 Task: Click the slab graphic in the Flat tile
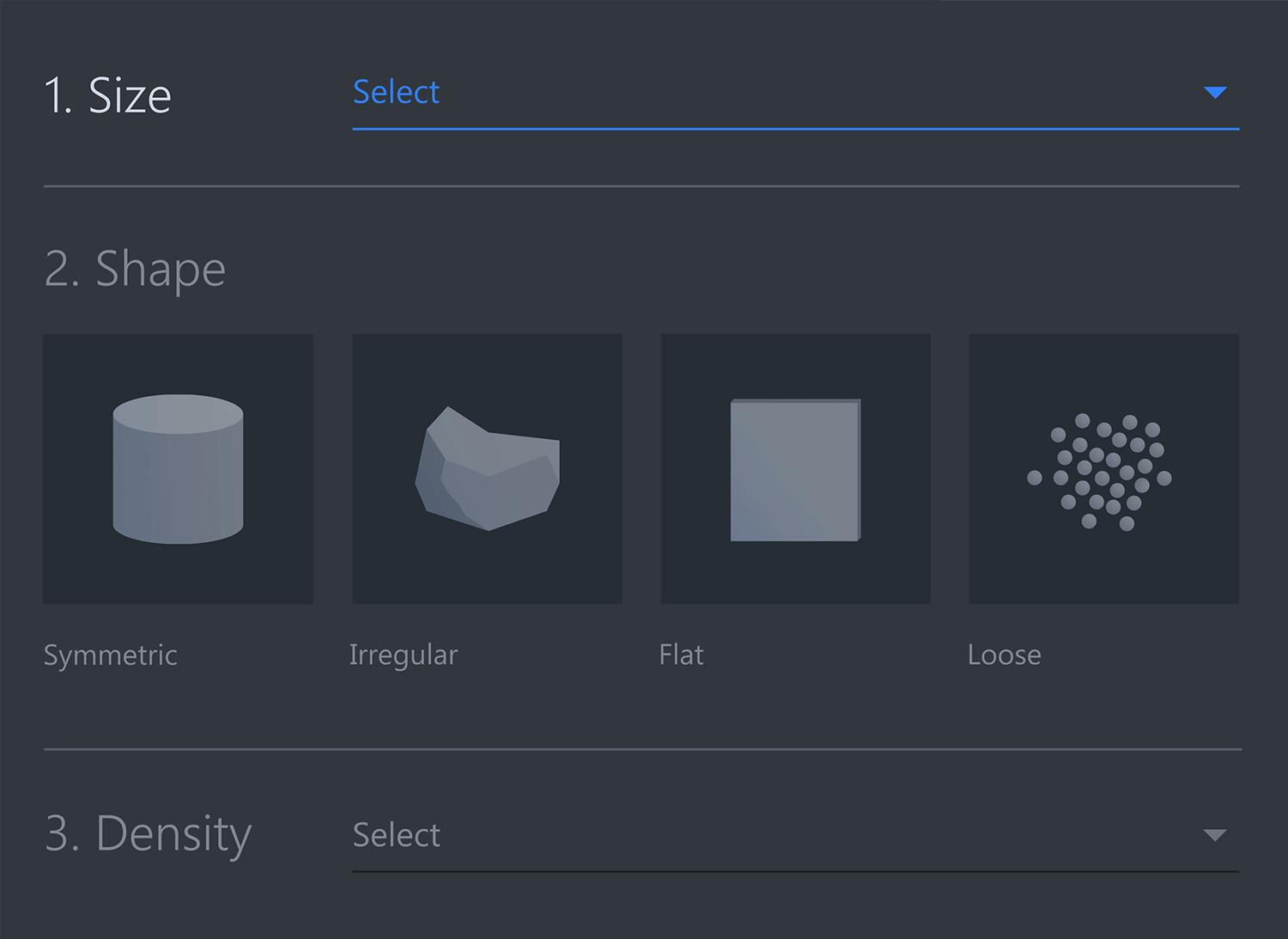(x=794, y=468)
